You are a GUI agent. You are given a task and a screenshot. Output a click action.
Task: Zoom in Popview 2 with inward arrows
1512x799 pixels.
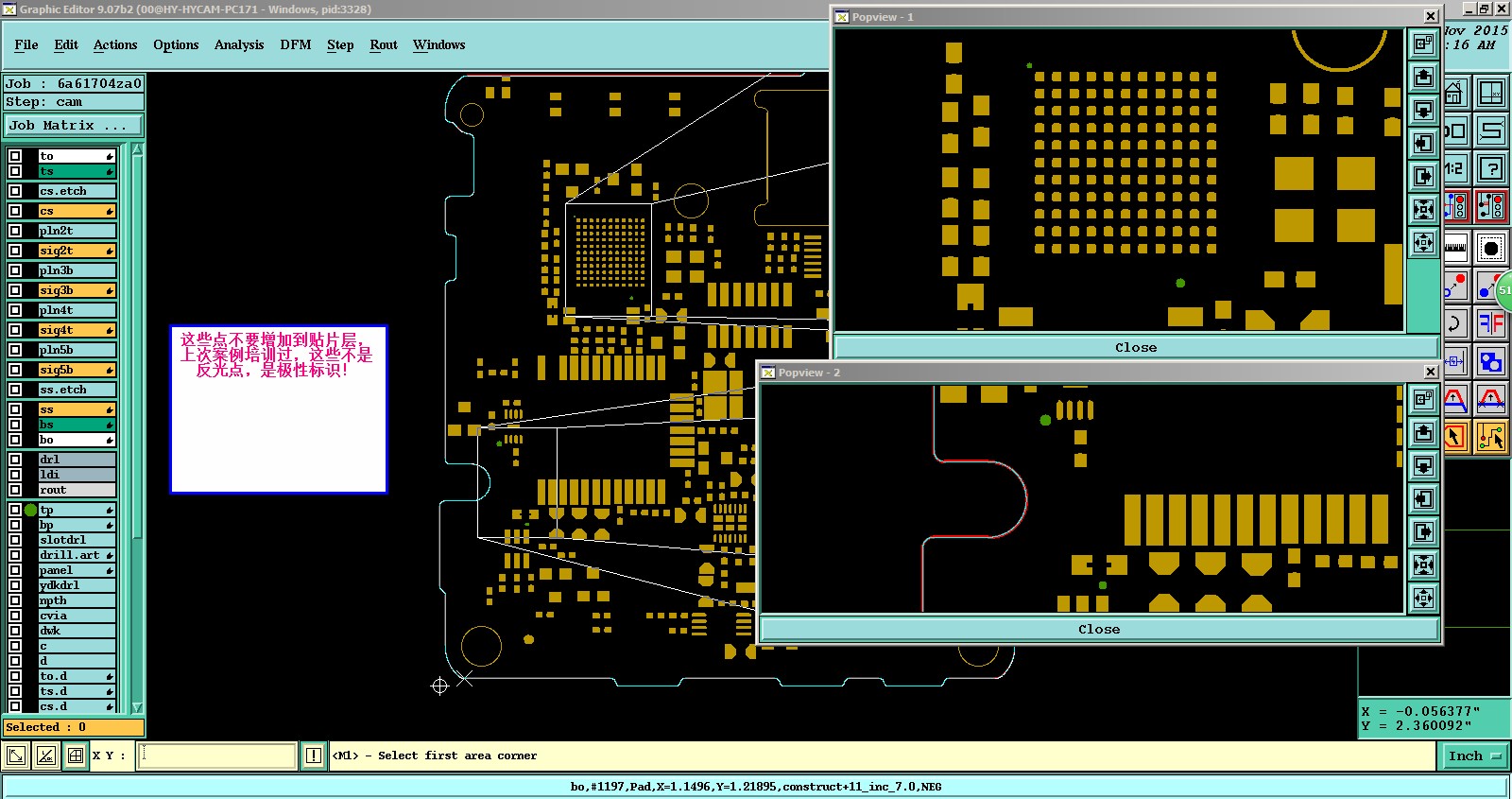pos(1423,565)
